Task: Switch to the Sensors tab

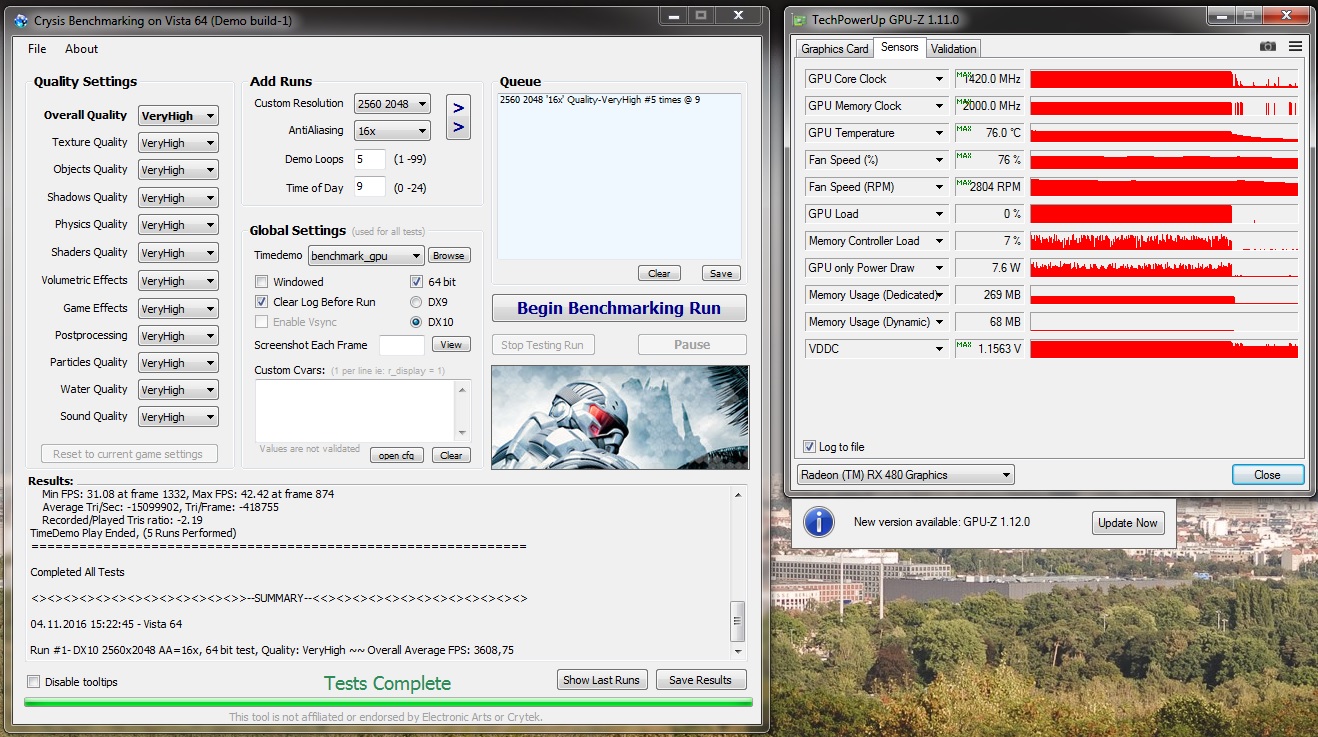Action: pos(900,47)
